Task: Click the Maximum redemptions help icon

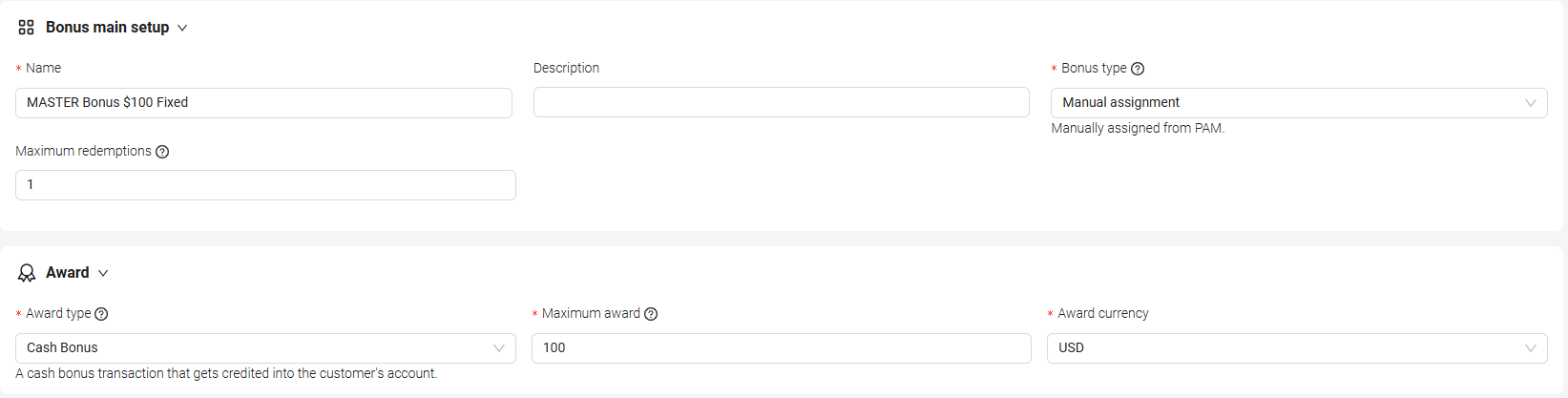Action: pos(162,152)
